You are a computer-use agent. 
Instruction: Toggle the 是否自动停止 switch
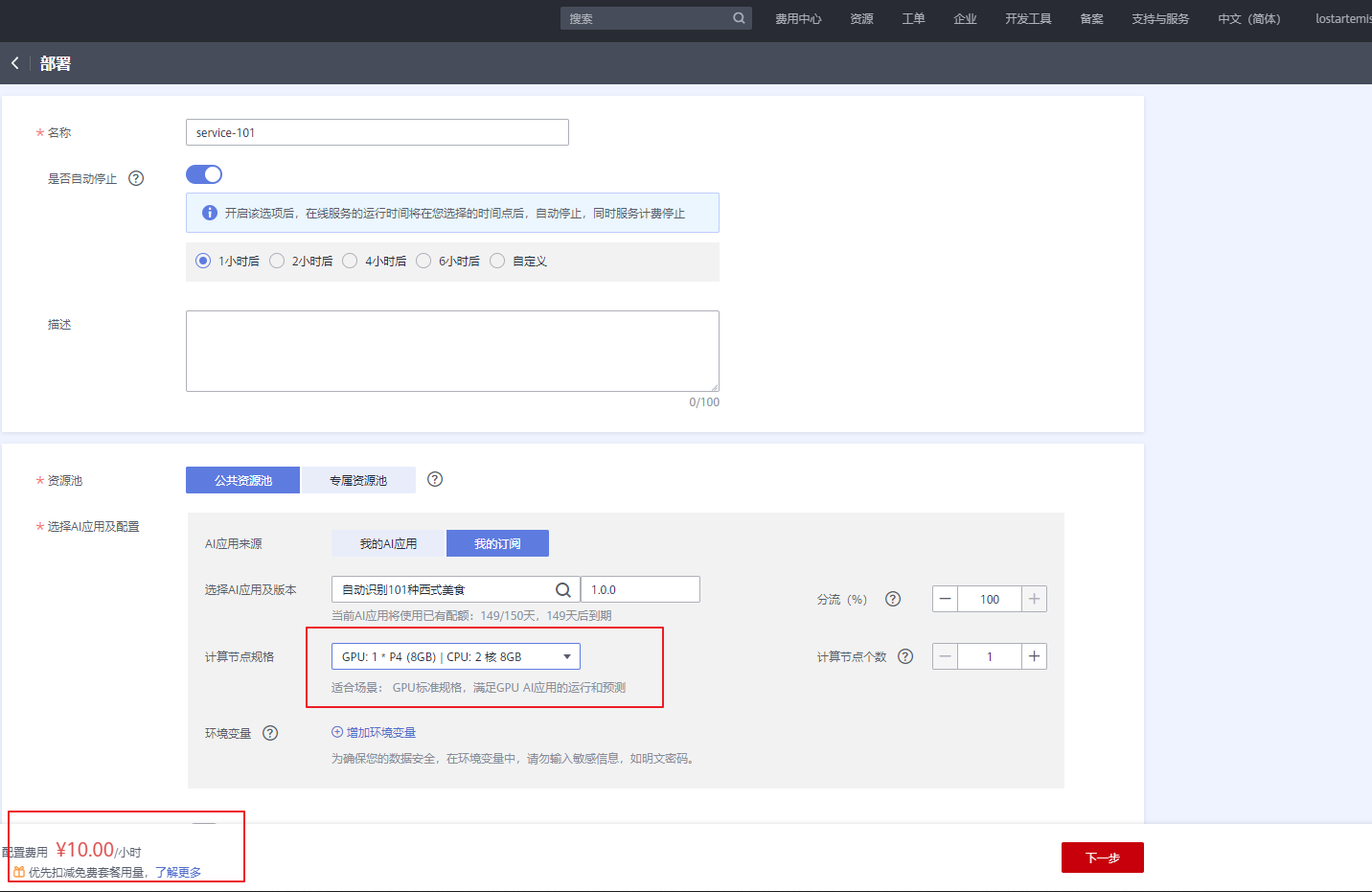[204, 173]
